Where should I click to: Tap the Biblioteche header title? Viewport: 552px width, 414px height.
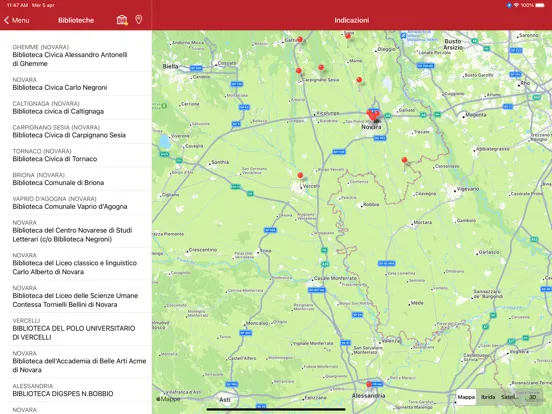76,20
